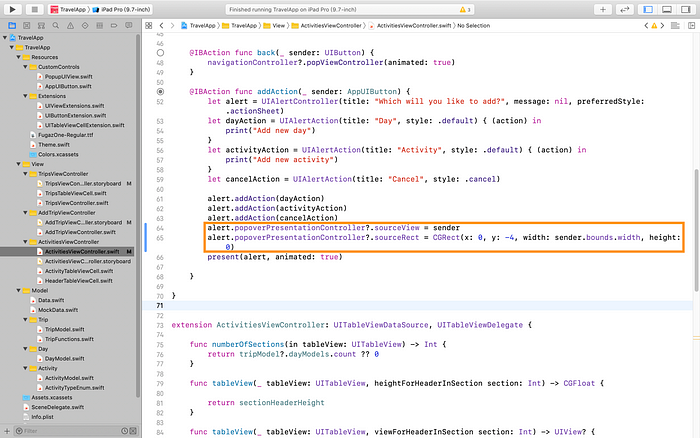Open the No Selection symbol menu

[473, 25]
